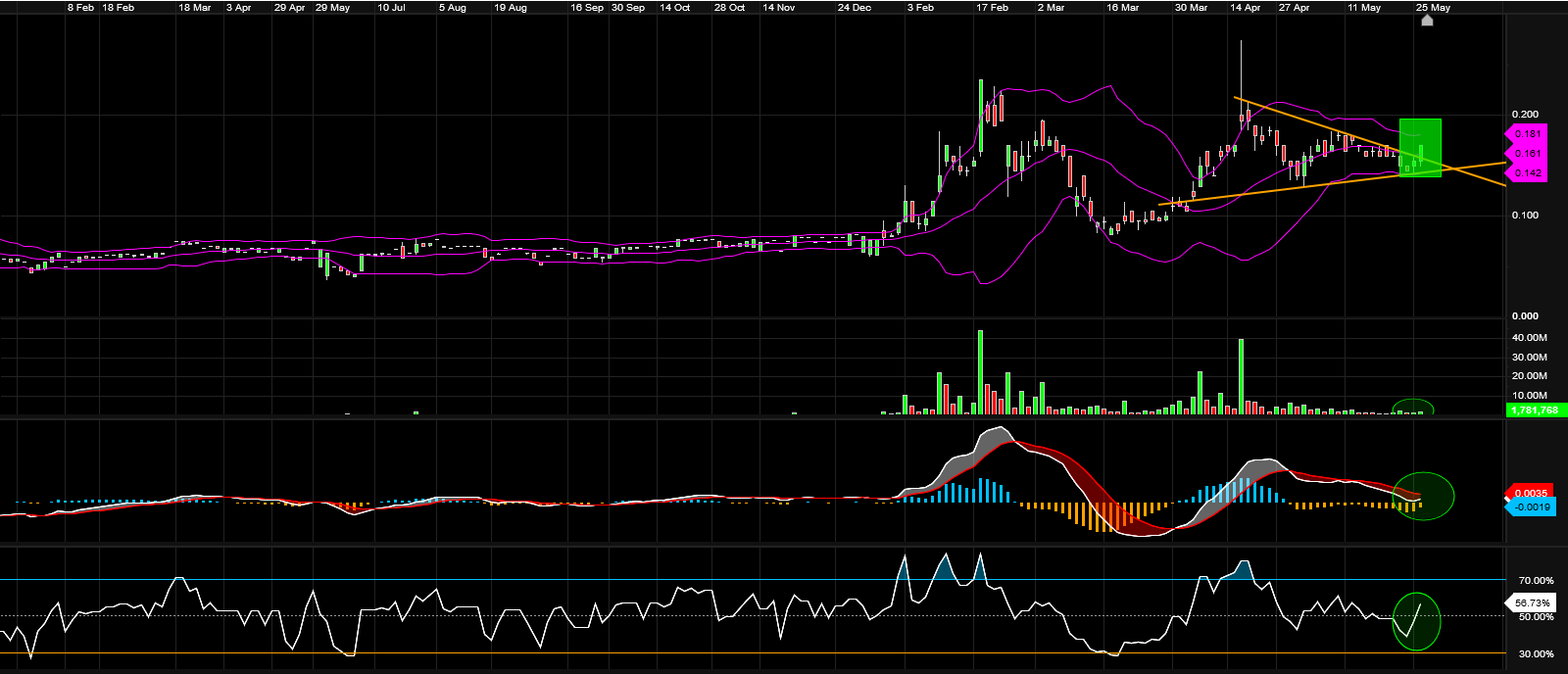Image resolution: width=1568 pixels, height=674 pixels.
Task: Click the 50.00% RSI level label
Action: pos(1536,617)
